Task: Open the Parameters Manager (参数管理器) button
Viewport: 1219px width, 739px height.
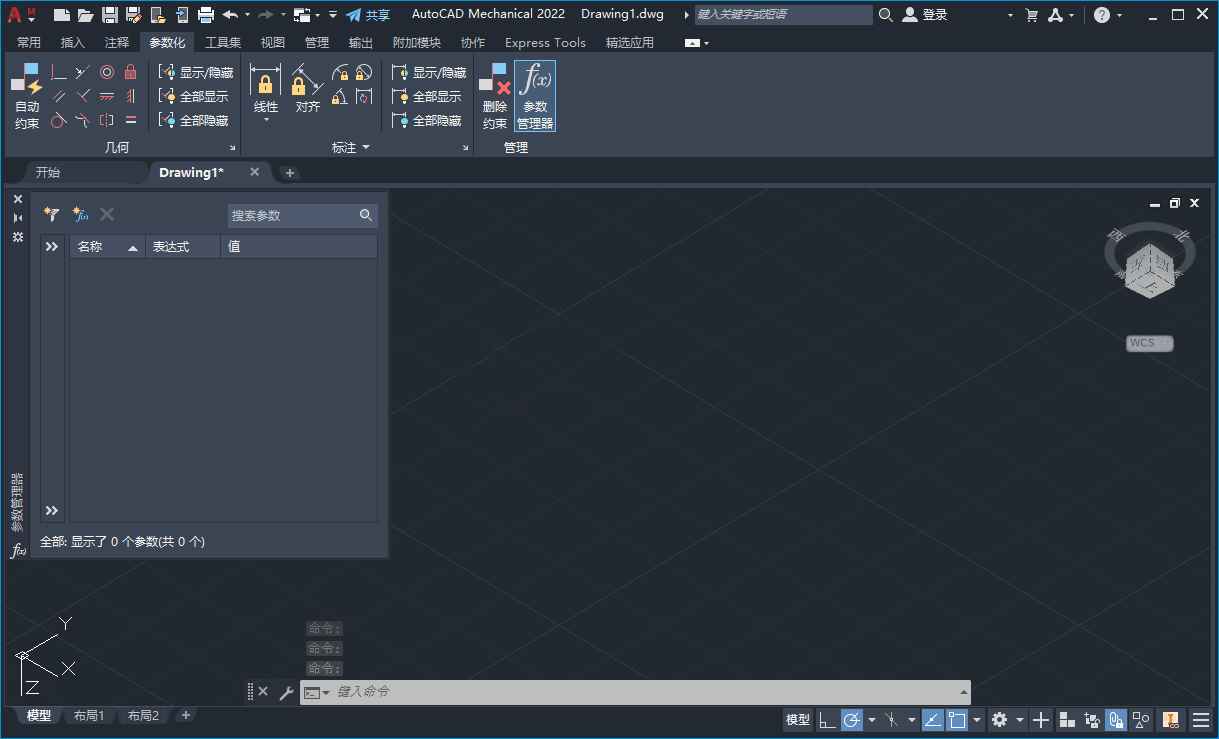Action: click(535, 96)
